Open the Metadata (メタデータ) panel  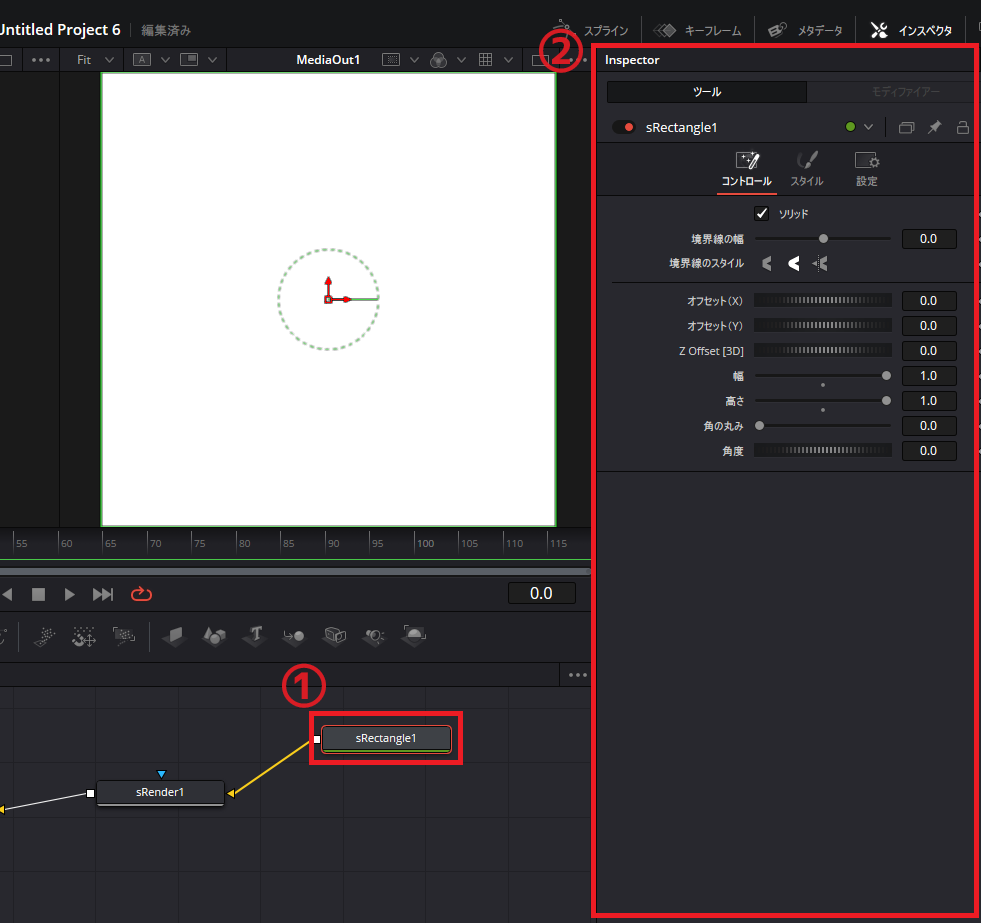click(806, 30)
